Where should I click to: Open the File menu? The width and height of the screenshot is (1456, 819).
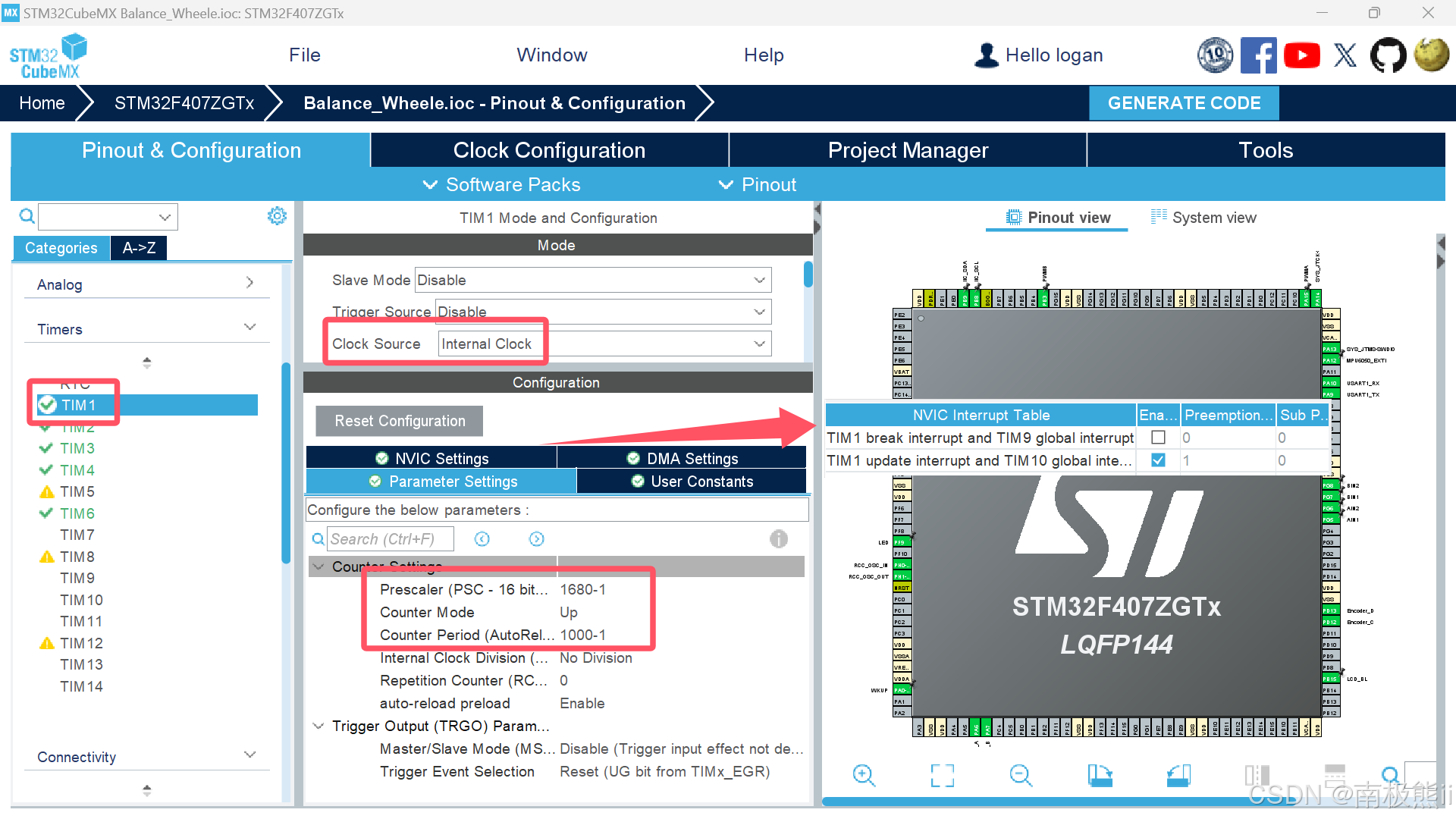[305, 55]
